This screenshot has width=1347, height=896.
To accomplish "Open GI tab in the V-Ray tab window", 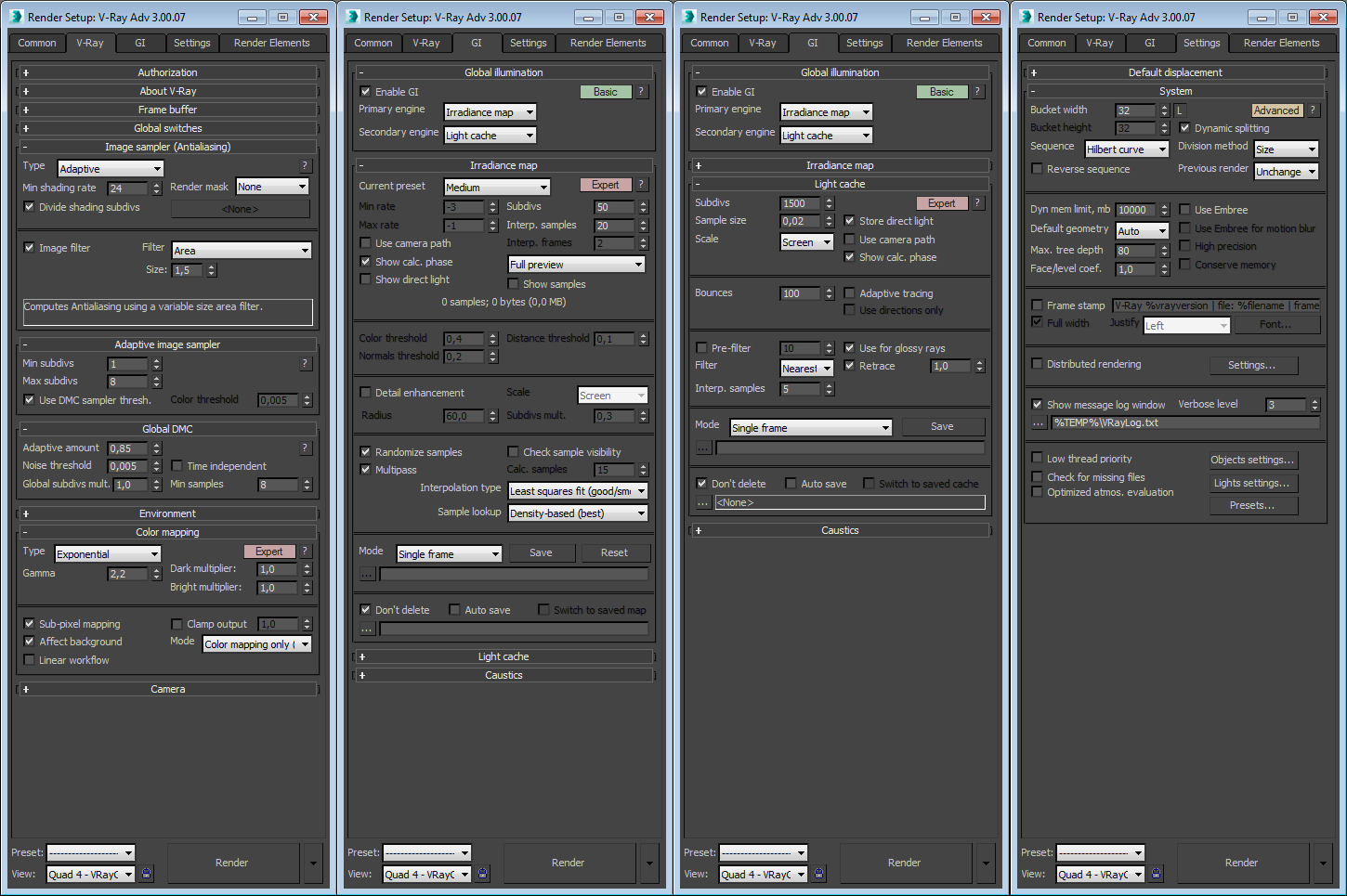I will click(x=140, y=43).
